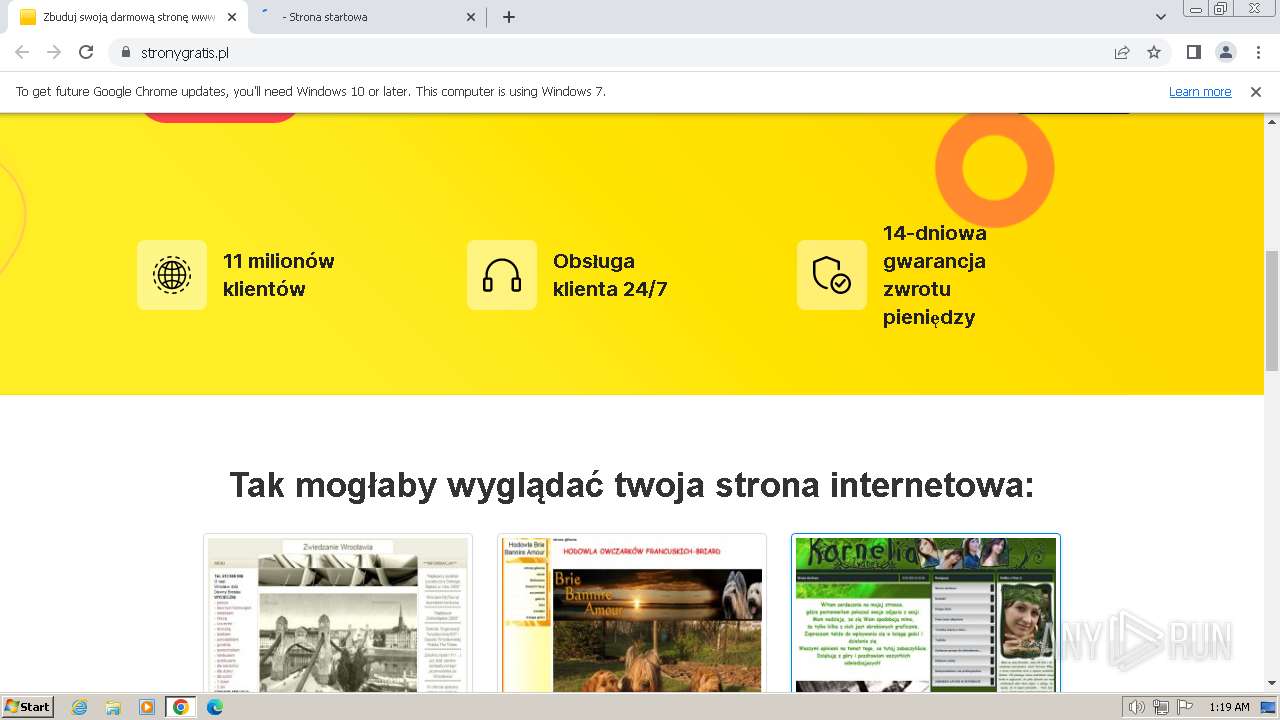Open the Chrome side panel
The image size is (1280, 720).
[1193, 52]
